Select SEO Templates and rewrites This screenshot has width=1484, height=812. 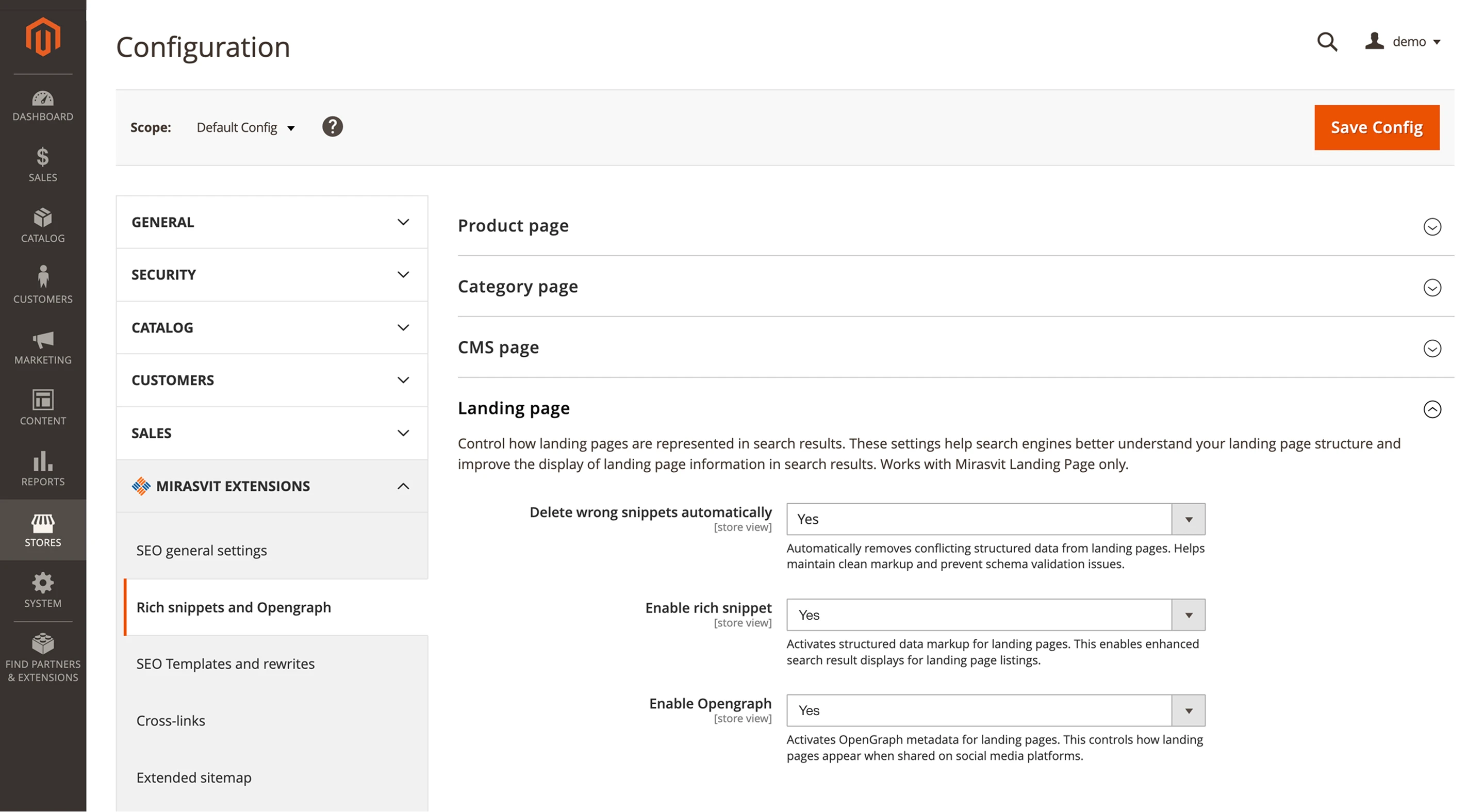225,664
